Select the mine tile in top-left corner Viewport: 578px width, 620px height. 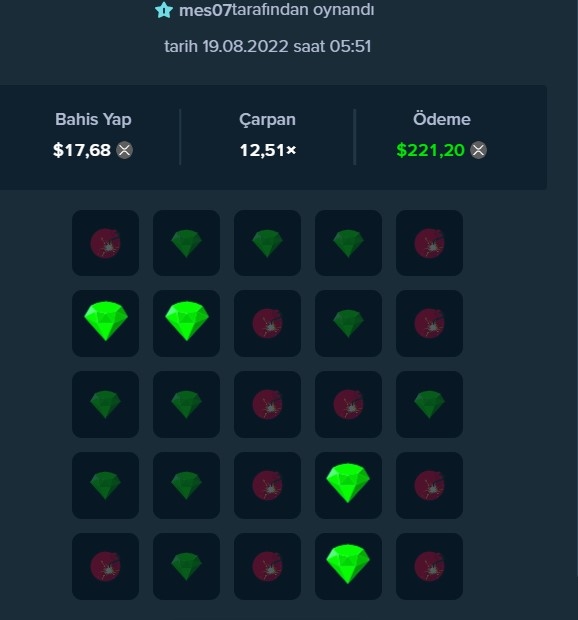pos(106,243)
